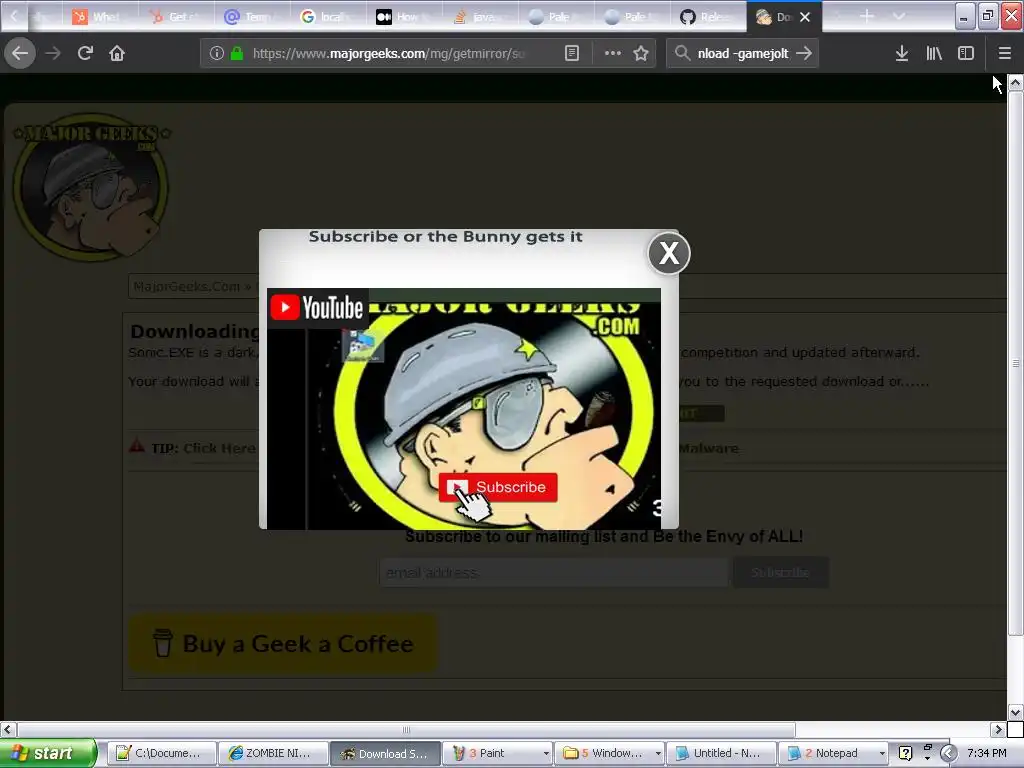1024x768 pixels.
Task: Open the page actions three-dot menu
Action: pyautogui.click(x=613, y=54)
